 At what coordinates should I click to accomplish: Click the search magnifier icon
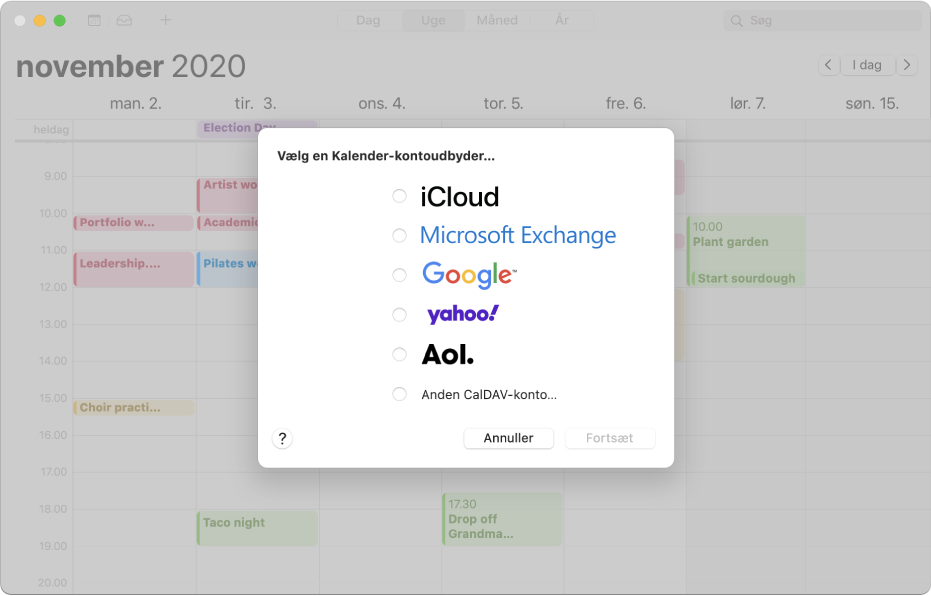pyautogui.click(x=736, y=21)
